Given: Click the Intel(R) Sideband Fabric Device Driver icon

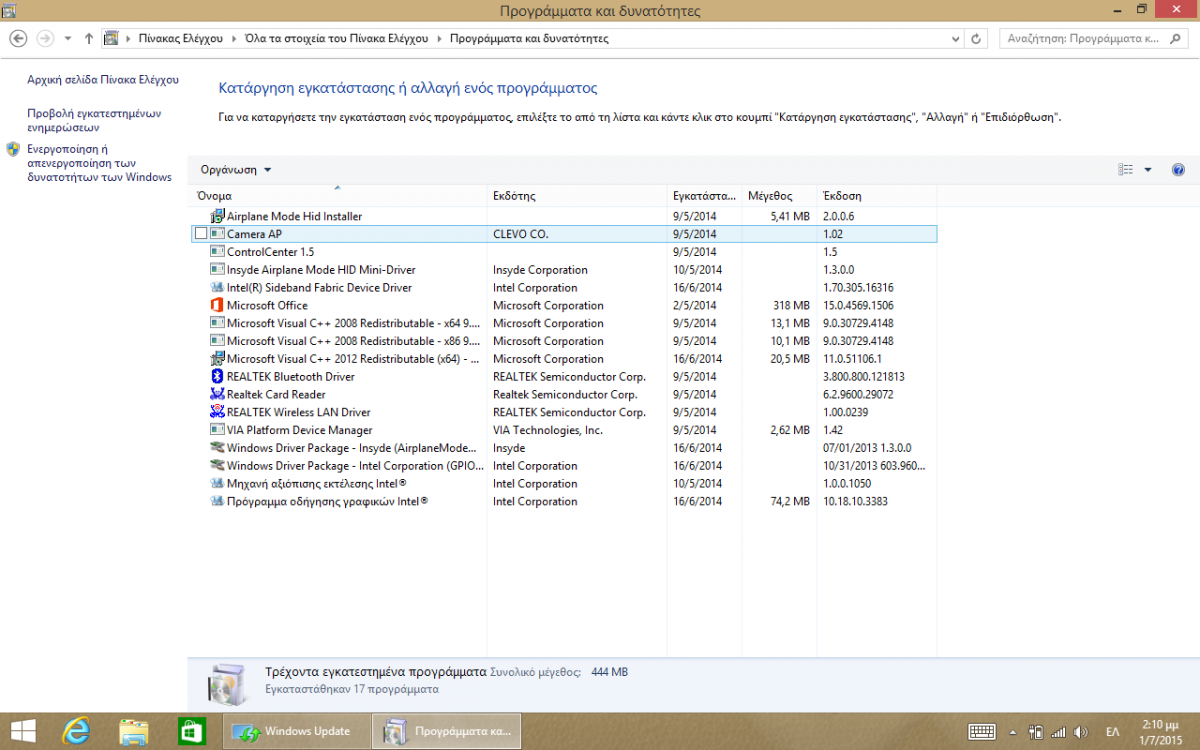Looking at the screenshot, I should coord(218,288).
